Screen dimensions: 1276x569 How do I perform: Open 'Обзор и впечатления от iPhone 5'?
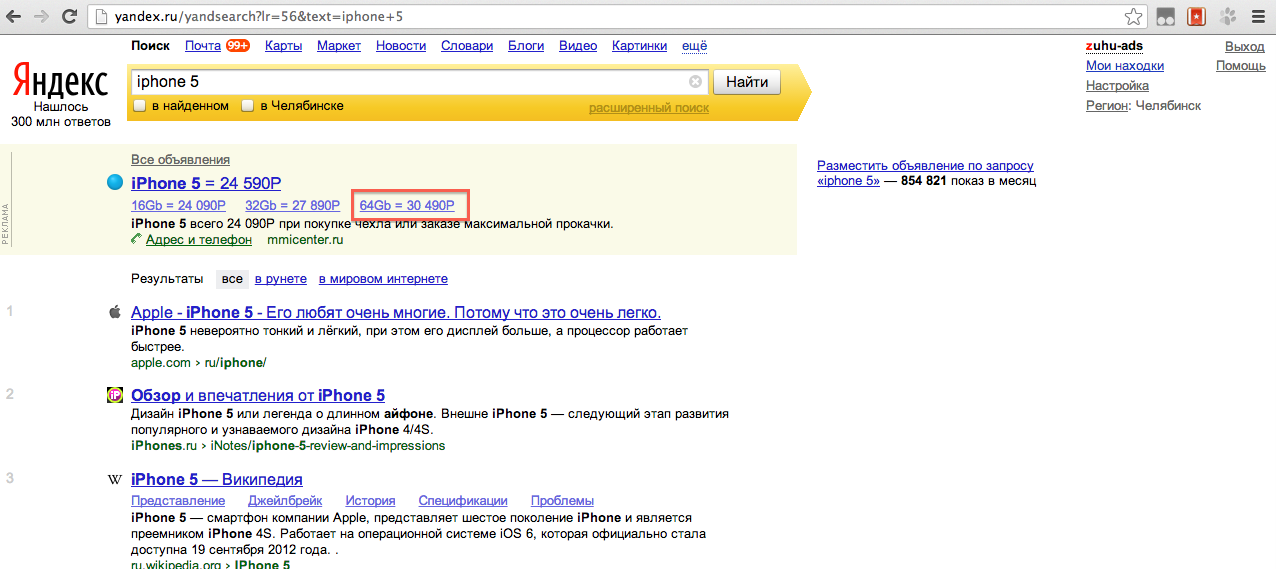coord(258,395)
